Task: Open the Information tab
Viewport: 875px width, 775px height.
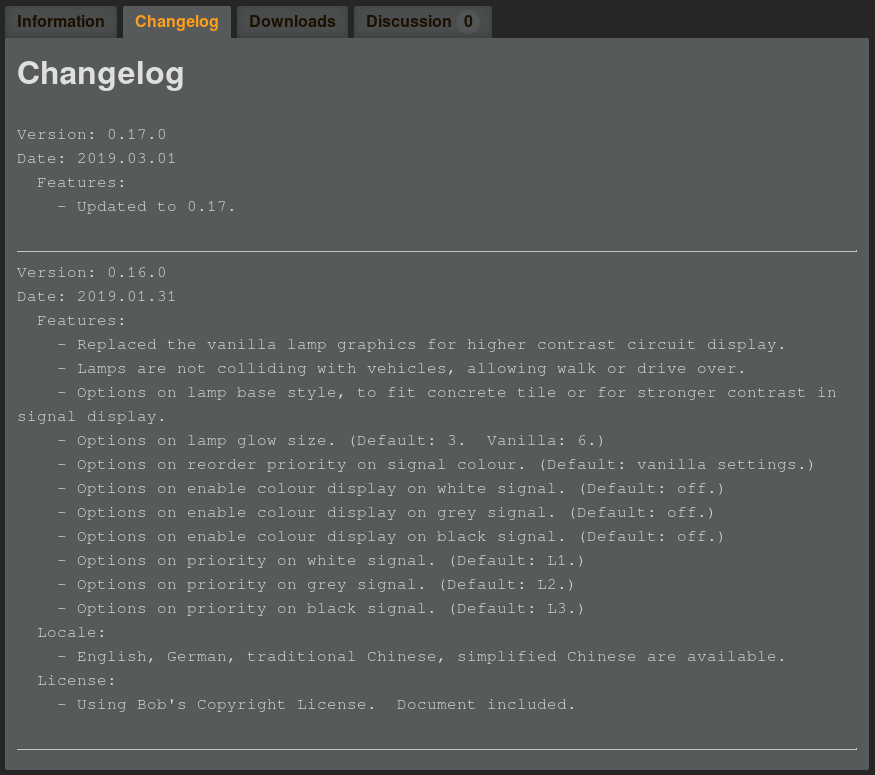Action: click(x=61, y=22)
